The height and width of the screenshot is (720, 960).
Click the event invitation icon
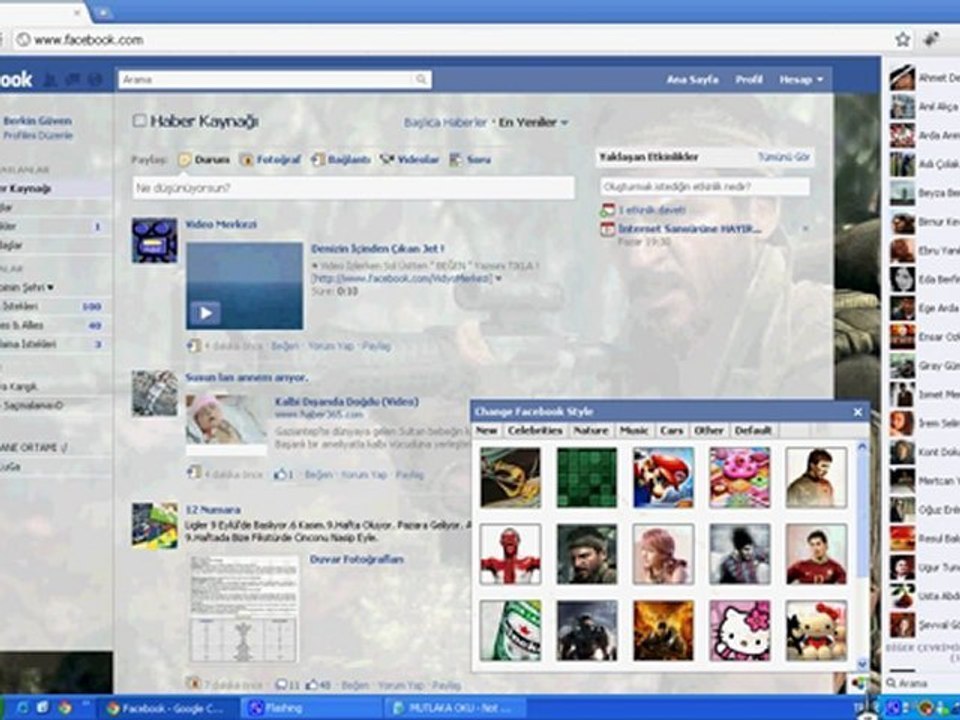(607, 210)
